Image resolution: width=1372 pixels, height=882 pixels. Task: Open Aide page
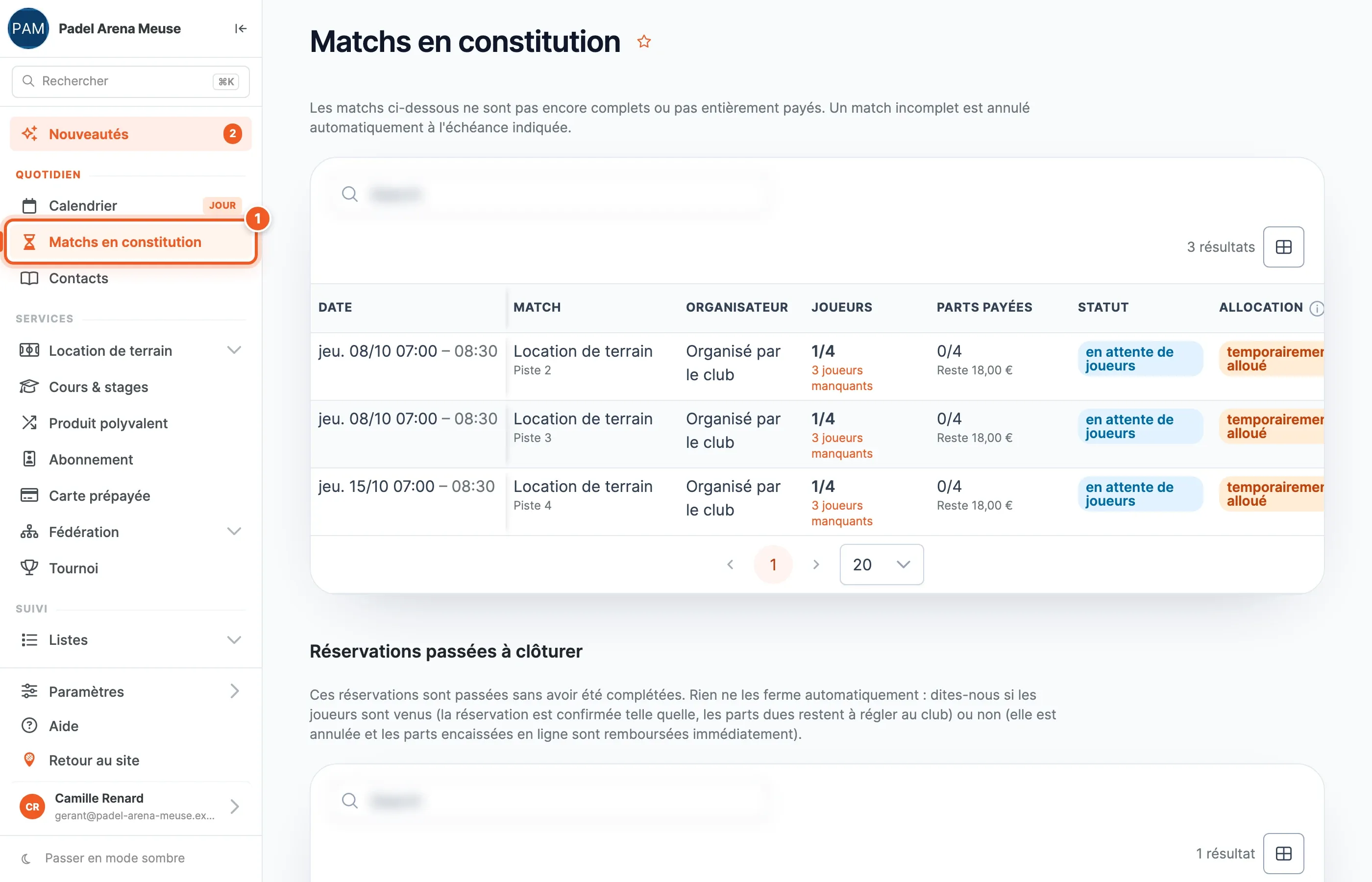pos(130,726)
